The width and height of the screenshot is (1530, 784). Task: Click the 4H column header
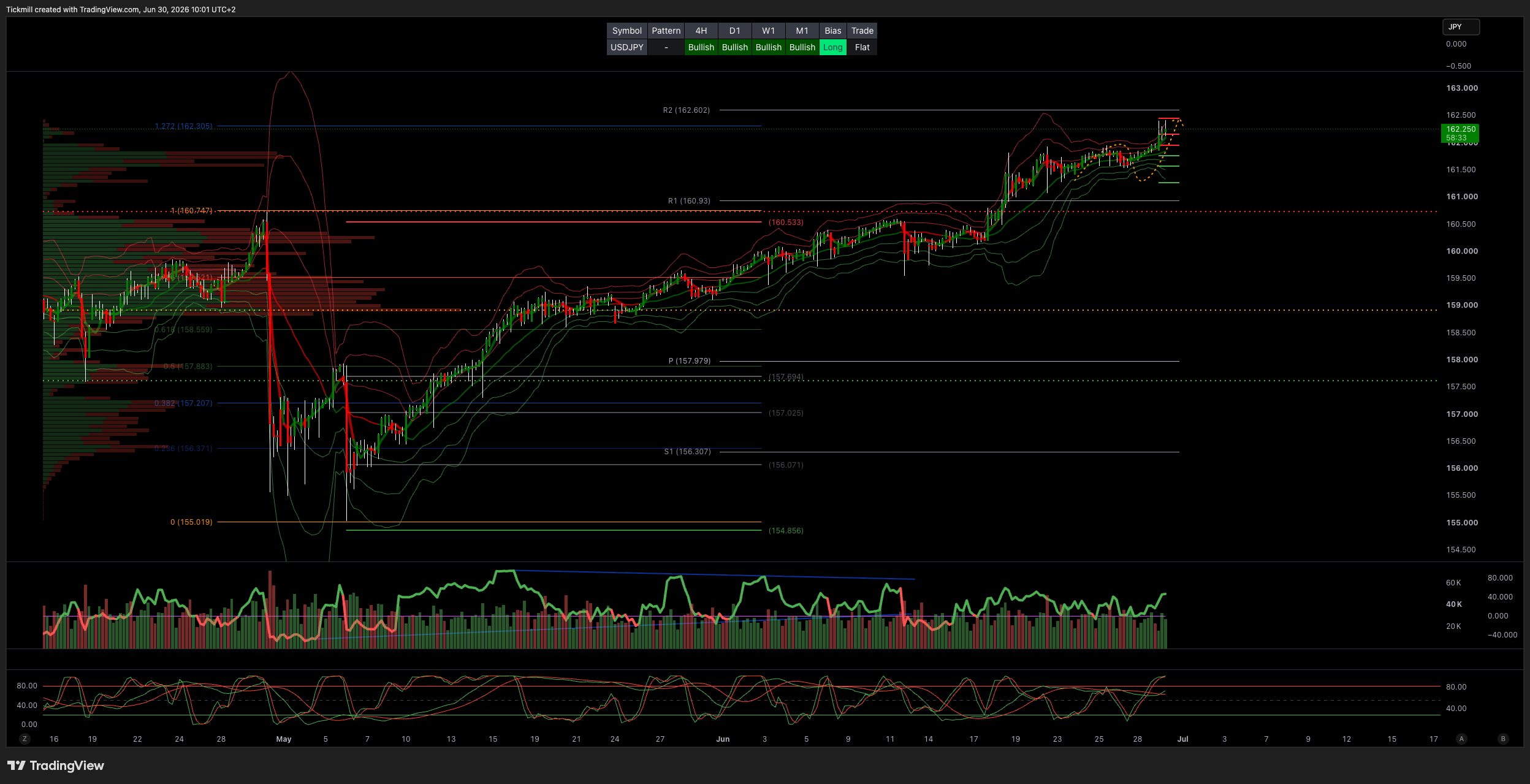(x=701, y=31)
